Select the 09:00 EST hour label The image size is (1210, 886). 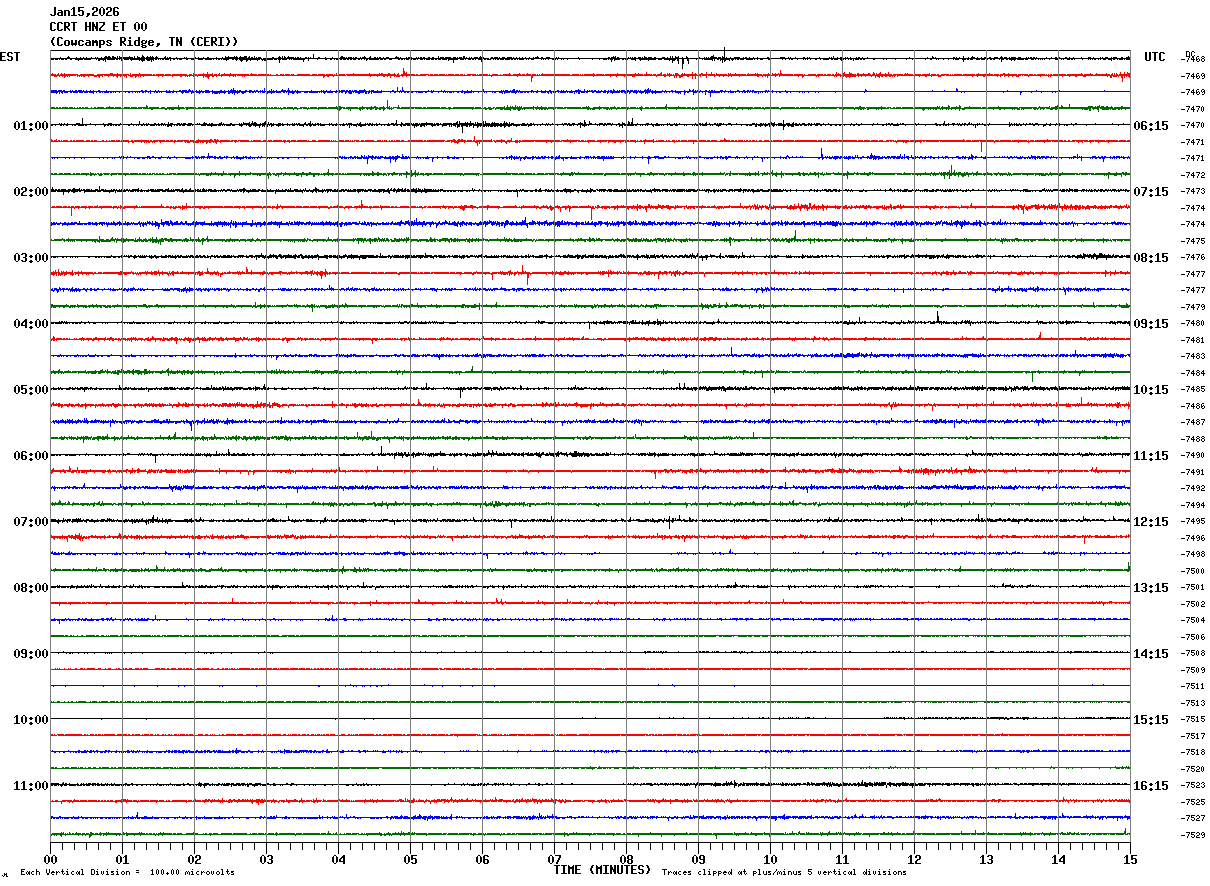[x=31, y=654]
